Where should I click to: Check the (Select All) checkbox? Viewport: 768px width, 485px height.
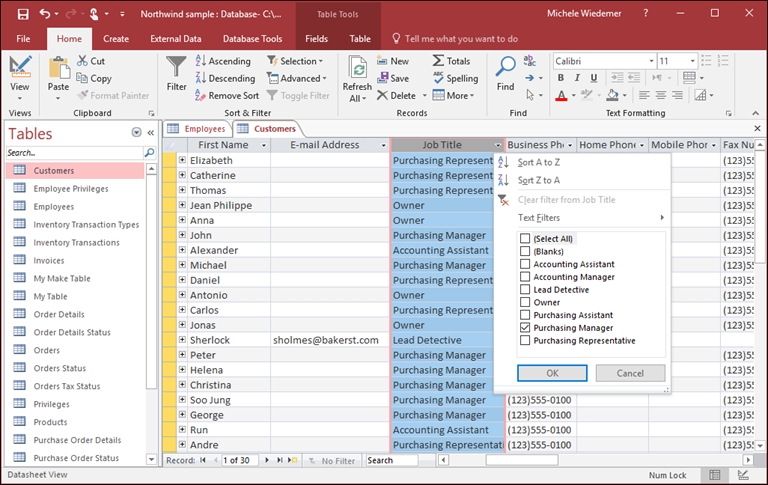click(525, 238)
